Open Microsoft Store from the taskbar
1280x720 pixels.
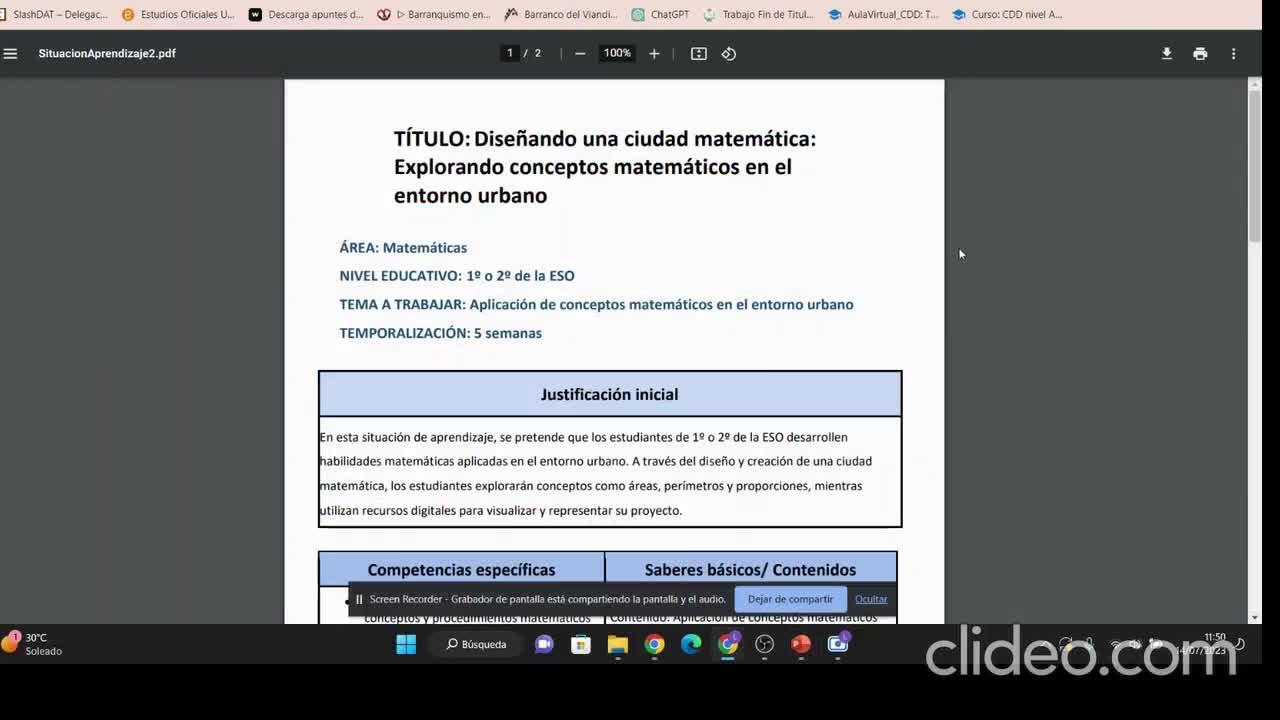pyautogui.click(x=581, y=644)
